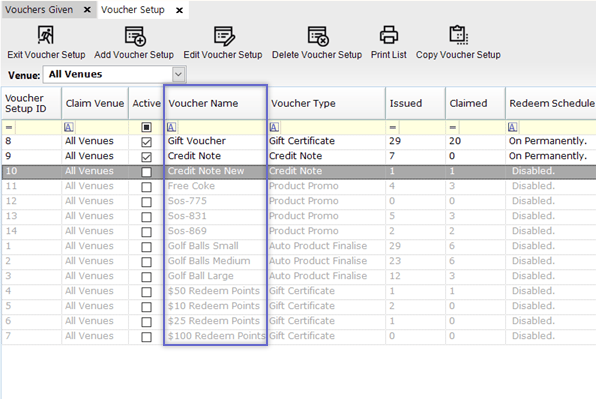Uncheck Active for Gift Voucher row
The image size is (596, 399).
146,142
